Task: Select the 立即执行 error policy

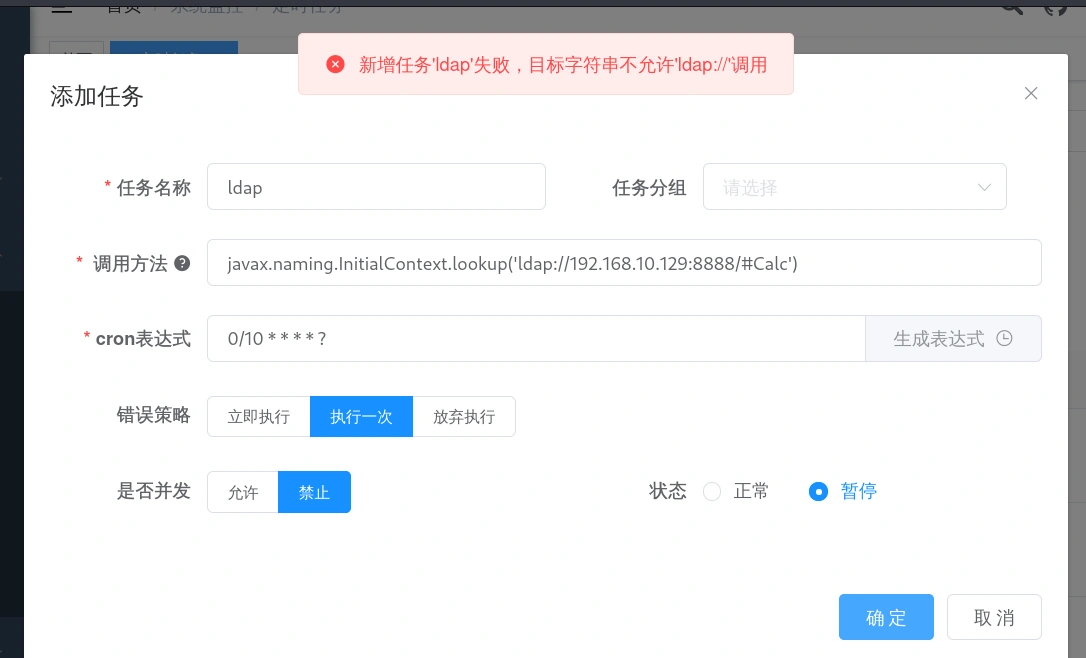Action: click(259, 417)
